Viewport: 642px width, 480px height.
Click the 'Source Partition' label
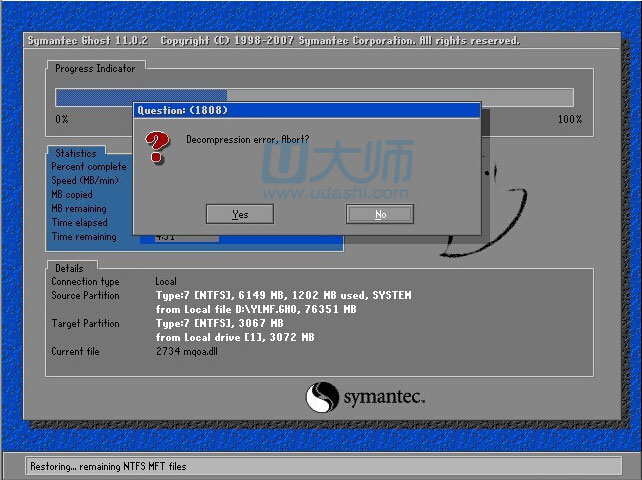85,295
